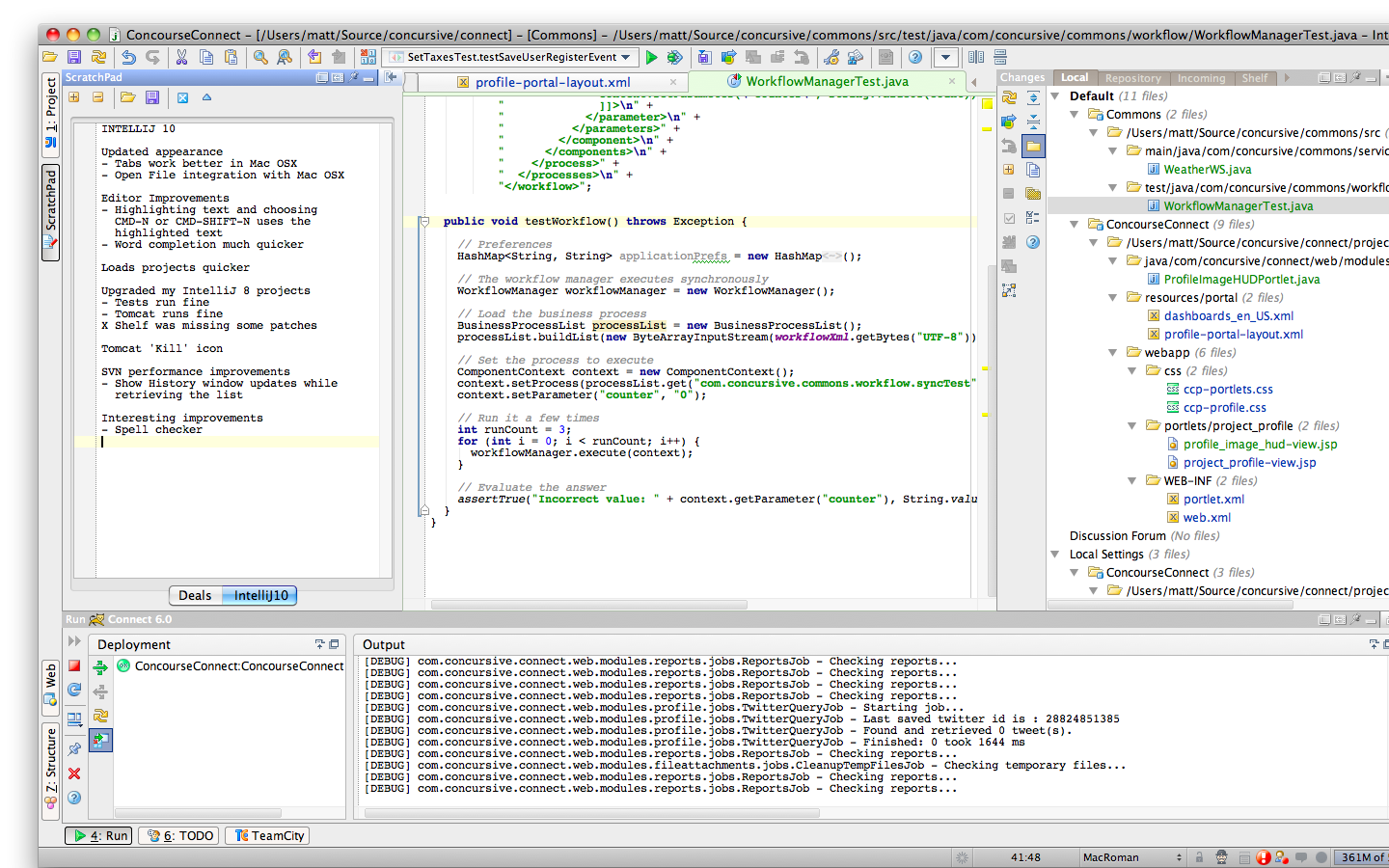Click the yellow Refresh deployment icon
This screenshot has width=1389, height=868.
100,716
